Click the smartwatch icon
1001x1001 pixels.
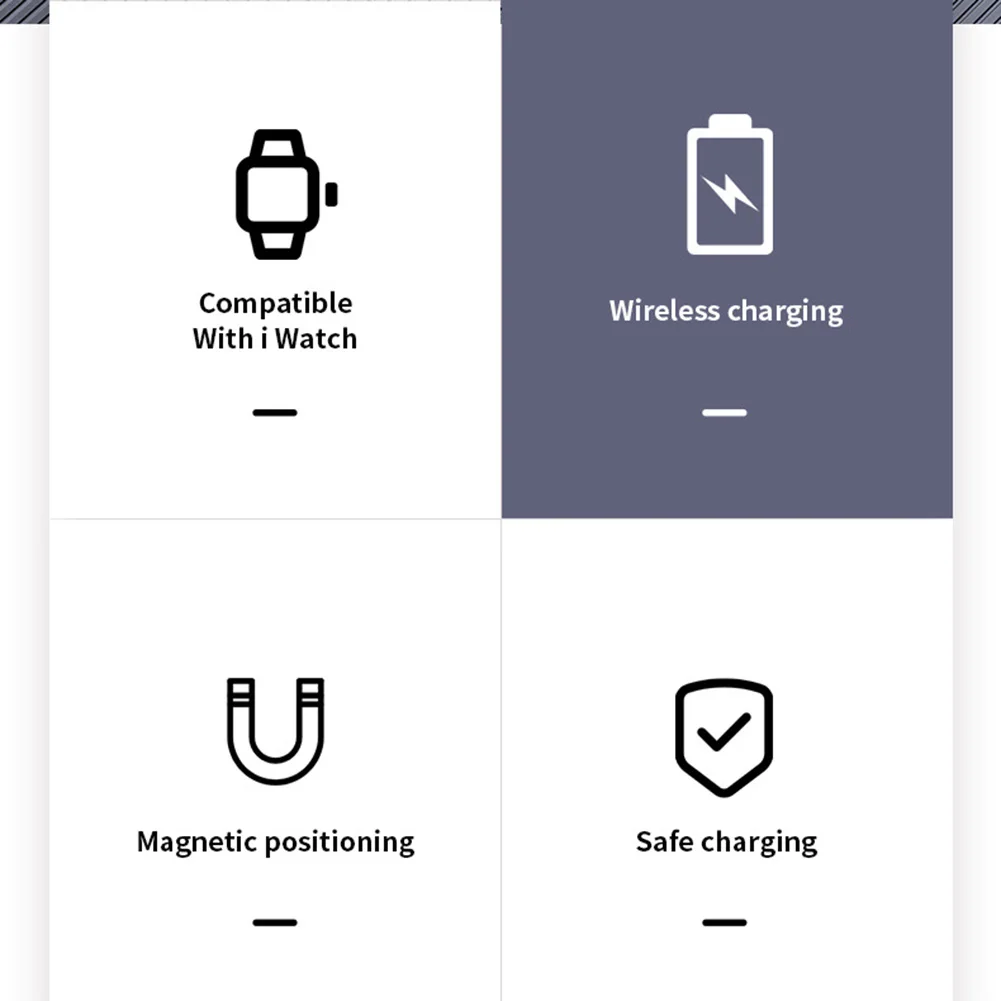click(x=286, y=194)
